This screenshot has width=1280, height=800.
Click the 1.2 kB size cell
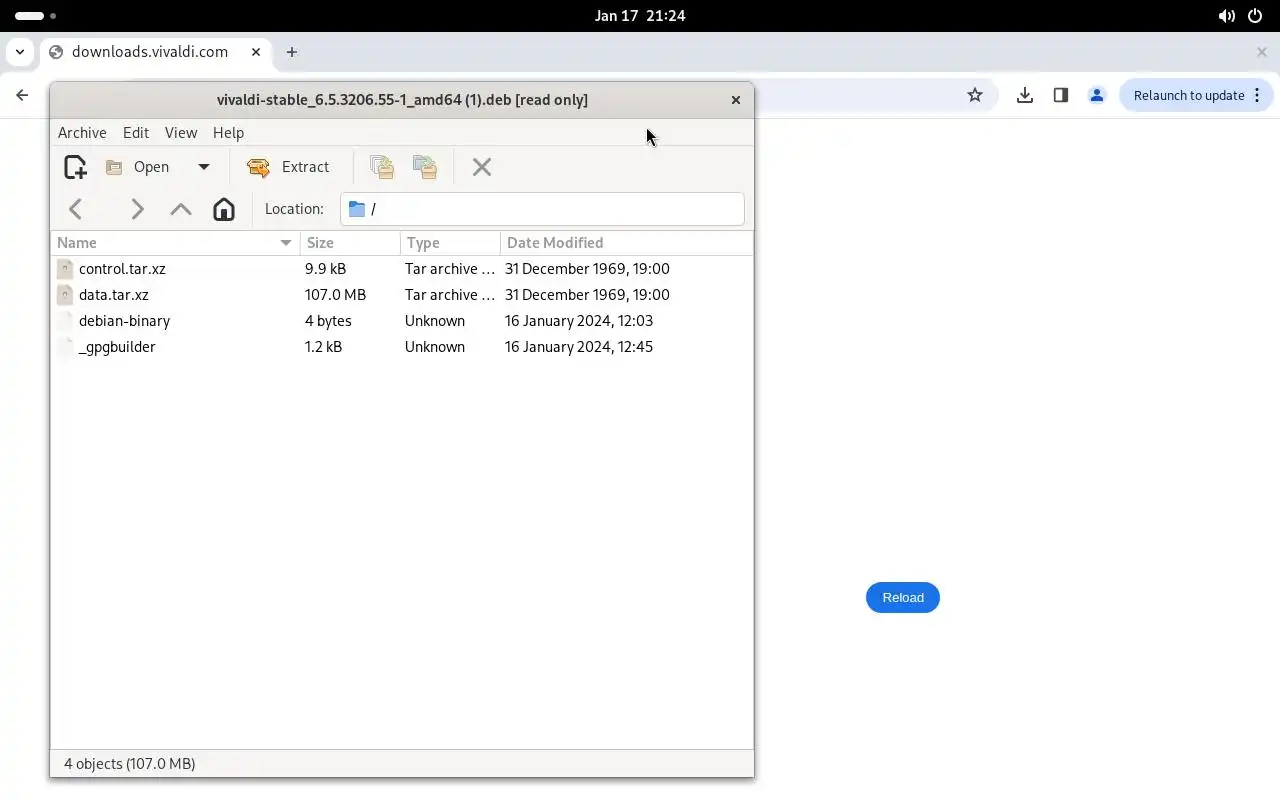323,347
